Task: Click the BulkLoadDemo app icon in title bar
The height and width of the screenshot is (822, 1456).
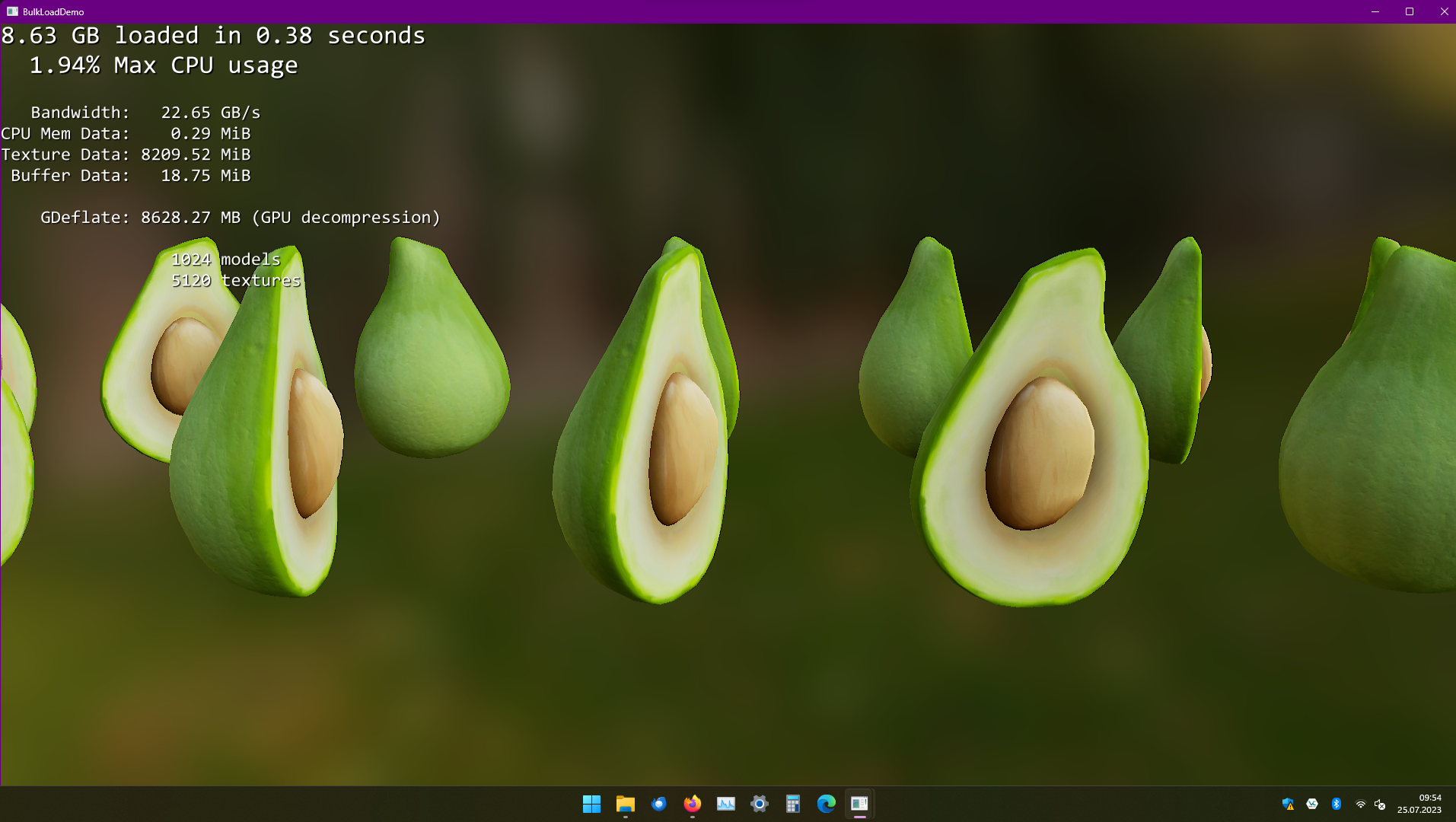Action: [x=11, y=11]
